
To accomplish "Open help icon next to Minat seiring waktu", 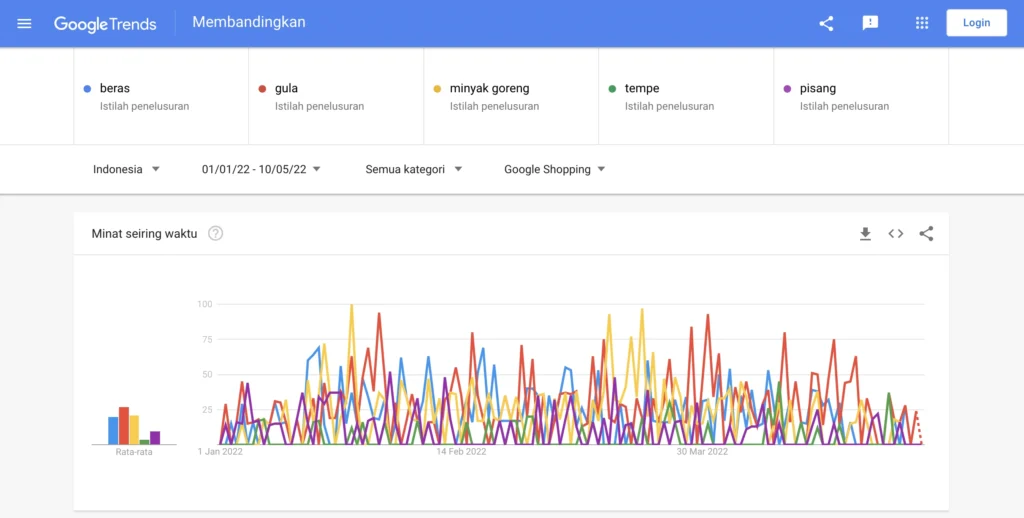I will coord(216,233).
